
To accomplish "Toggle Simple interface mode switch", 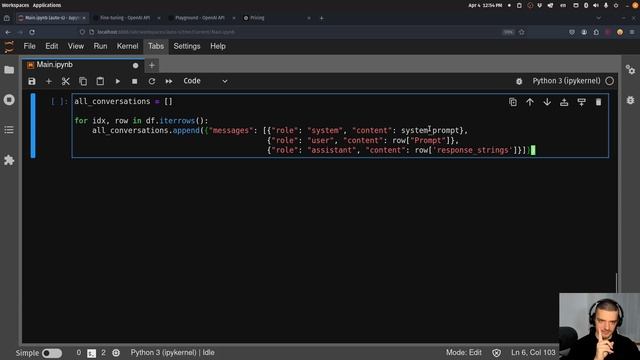I will [52, 353].
